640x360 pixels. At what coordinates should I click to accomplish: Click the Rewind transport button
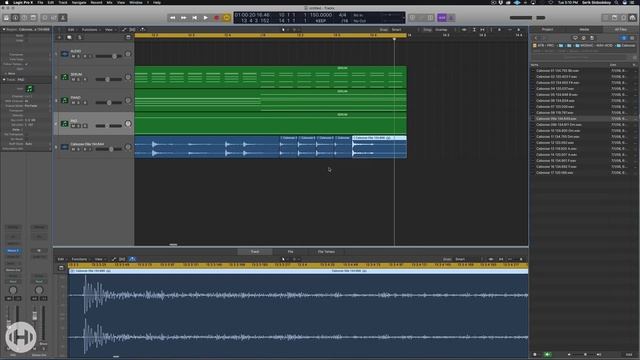click(173, 18)
